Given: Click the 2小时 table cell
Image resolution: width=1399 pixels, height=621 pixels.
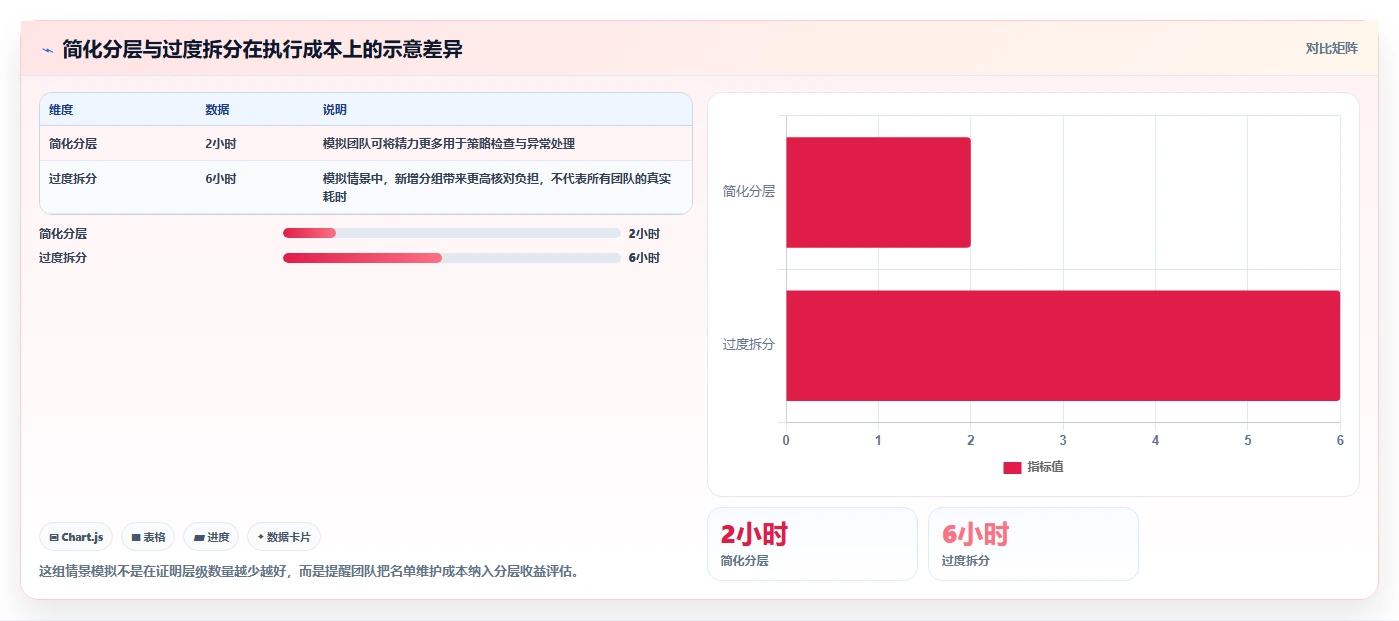Looking at the screenshot, I should 221,144.
